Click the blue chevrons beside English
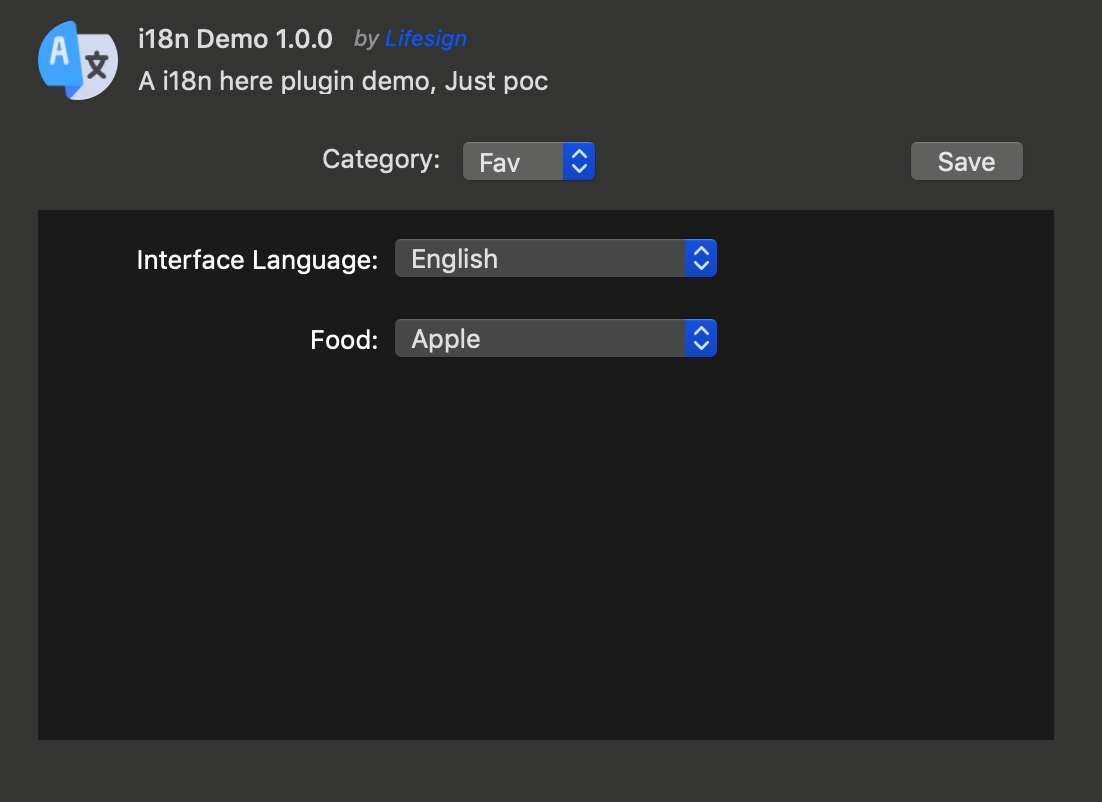 701,259
